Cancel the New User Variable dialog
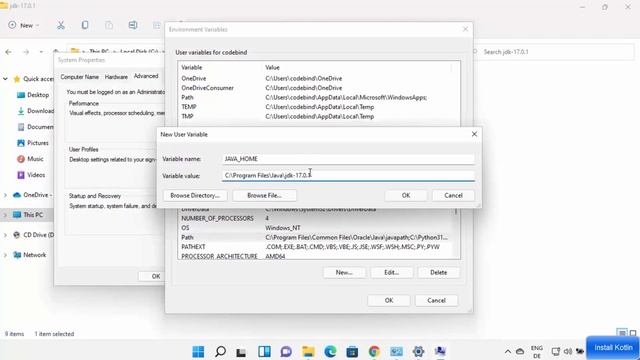This screenshot has height=360, width=640. coord(453,196)
